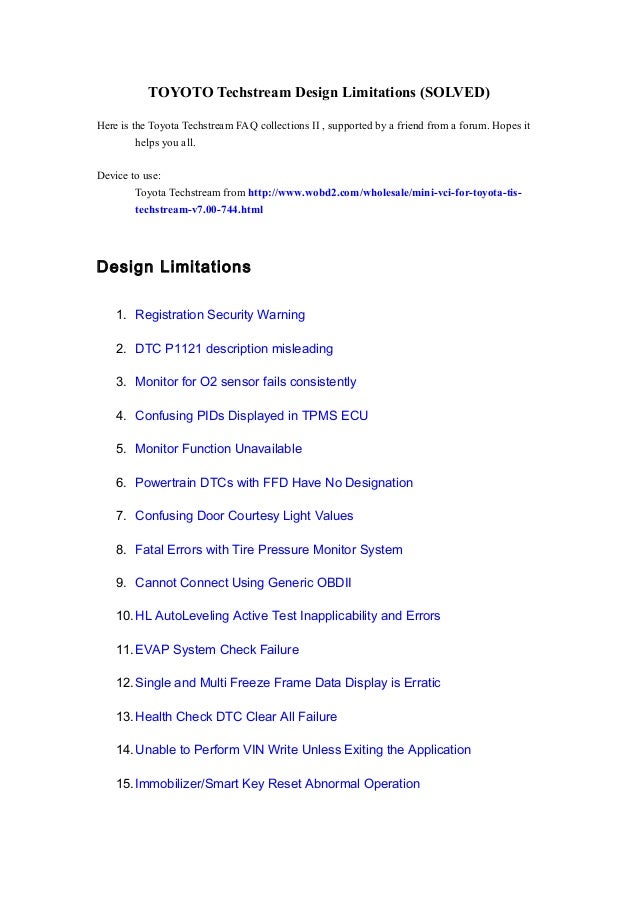Click the 'Device to use:' text
This screenshot has height=903, width=638.
[129, 176]
